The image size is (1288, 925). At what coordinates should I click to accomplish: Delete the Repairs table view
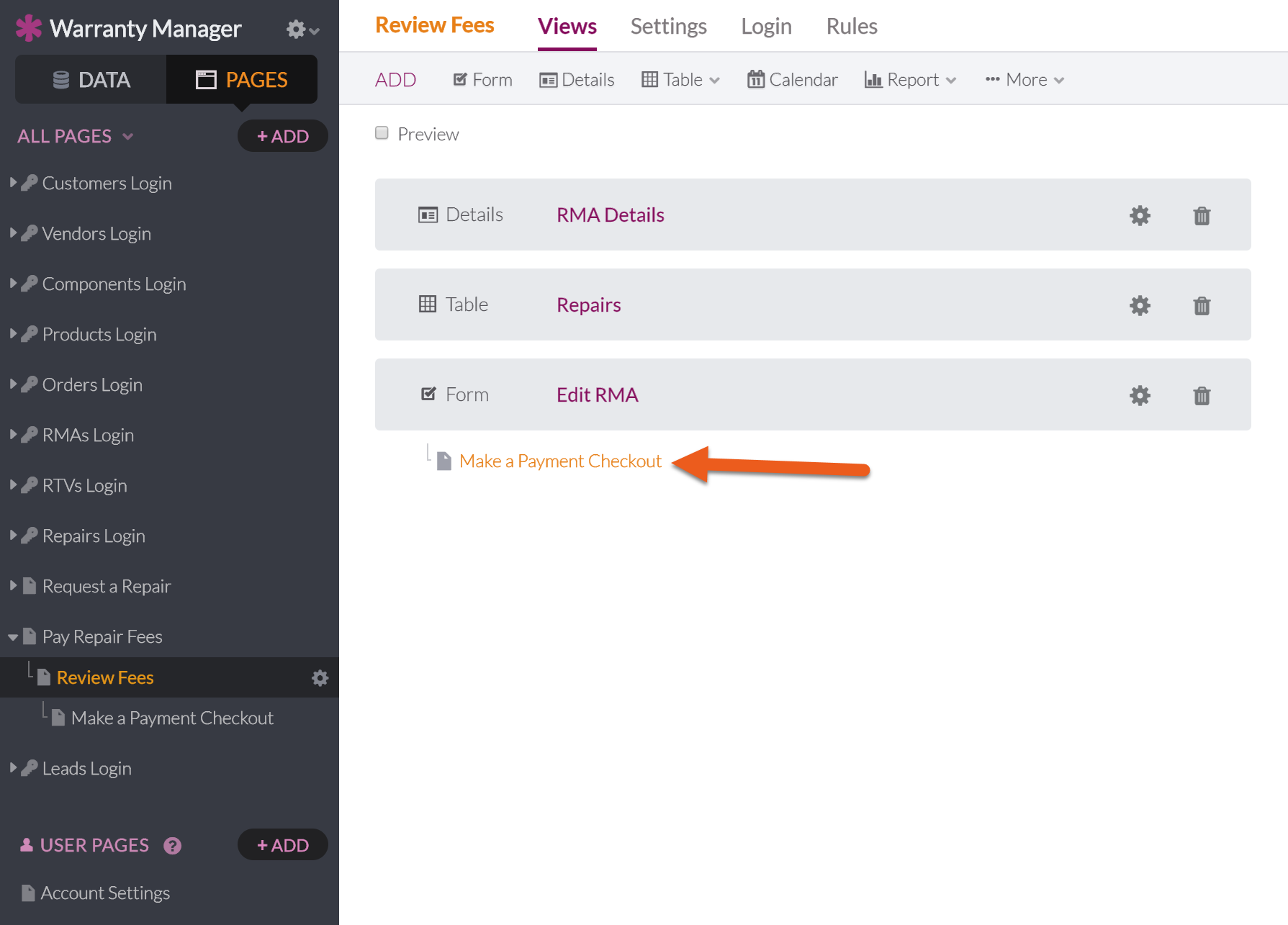coord(1202,305)
